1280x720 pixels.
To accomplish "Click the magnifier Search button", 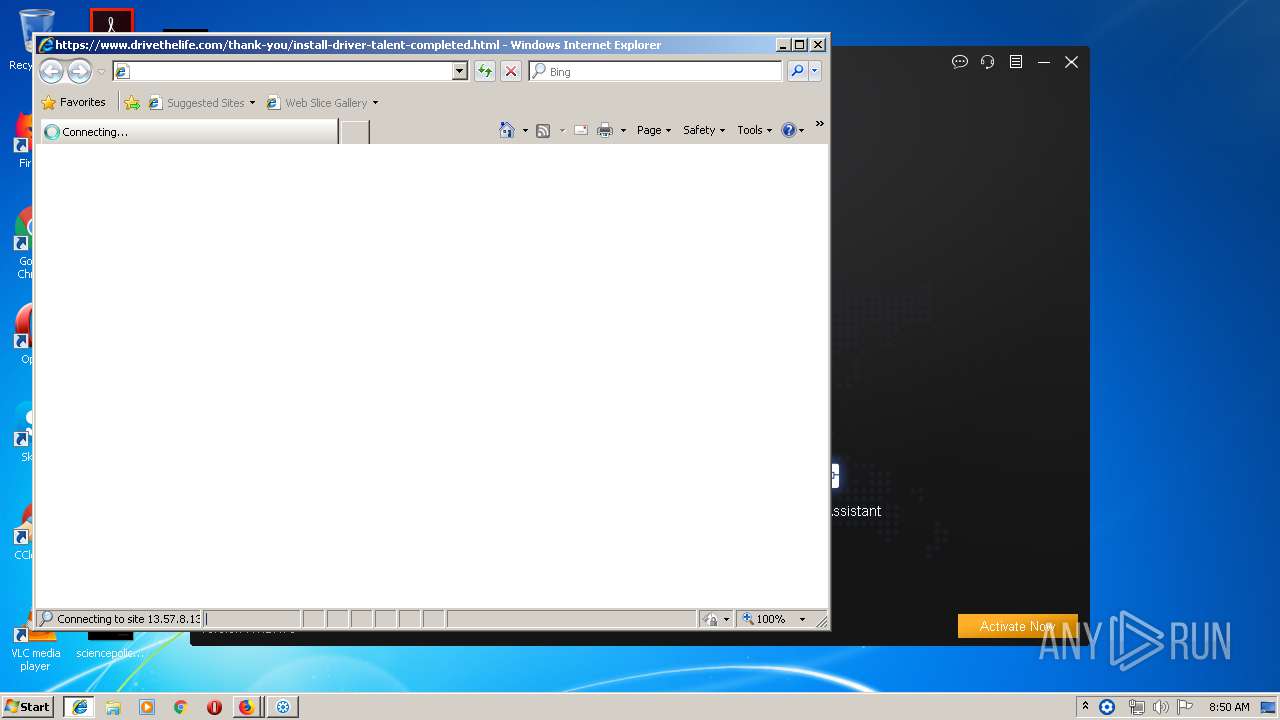I will click(797, 71).
